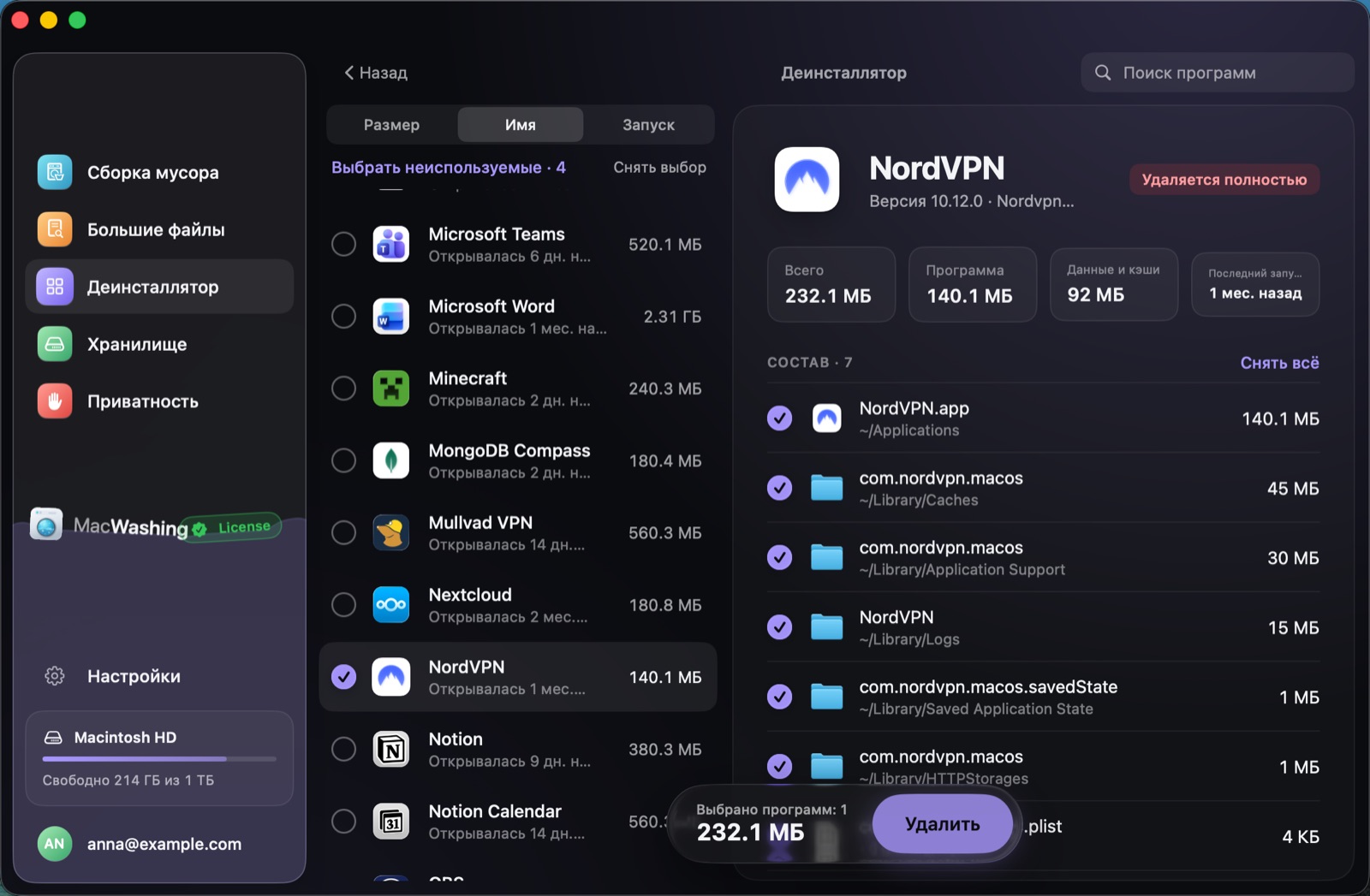Open Настройки gear icon
Screen dimensions: 1370x896
tap(55, 676)
